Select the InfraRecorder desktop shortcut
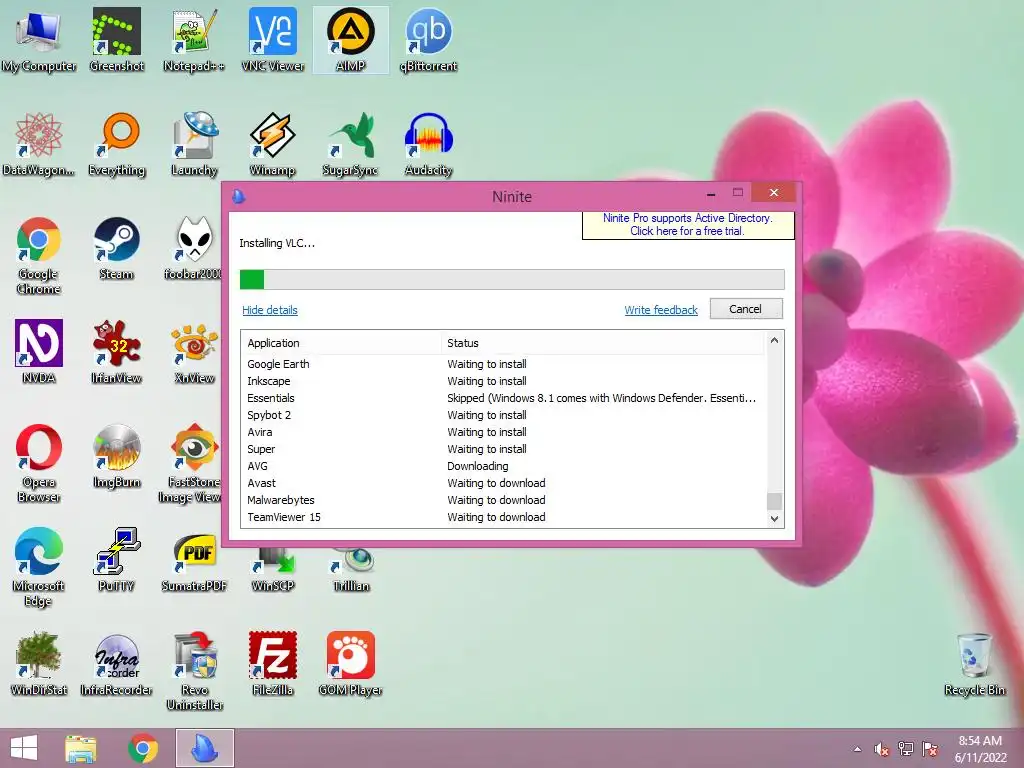The image size is (1024, 768). (116, 664)
